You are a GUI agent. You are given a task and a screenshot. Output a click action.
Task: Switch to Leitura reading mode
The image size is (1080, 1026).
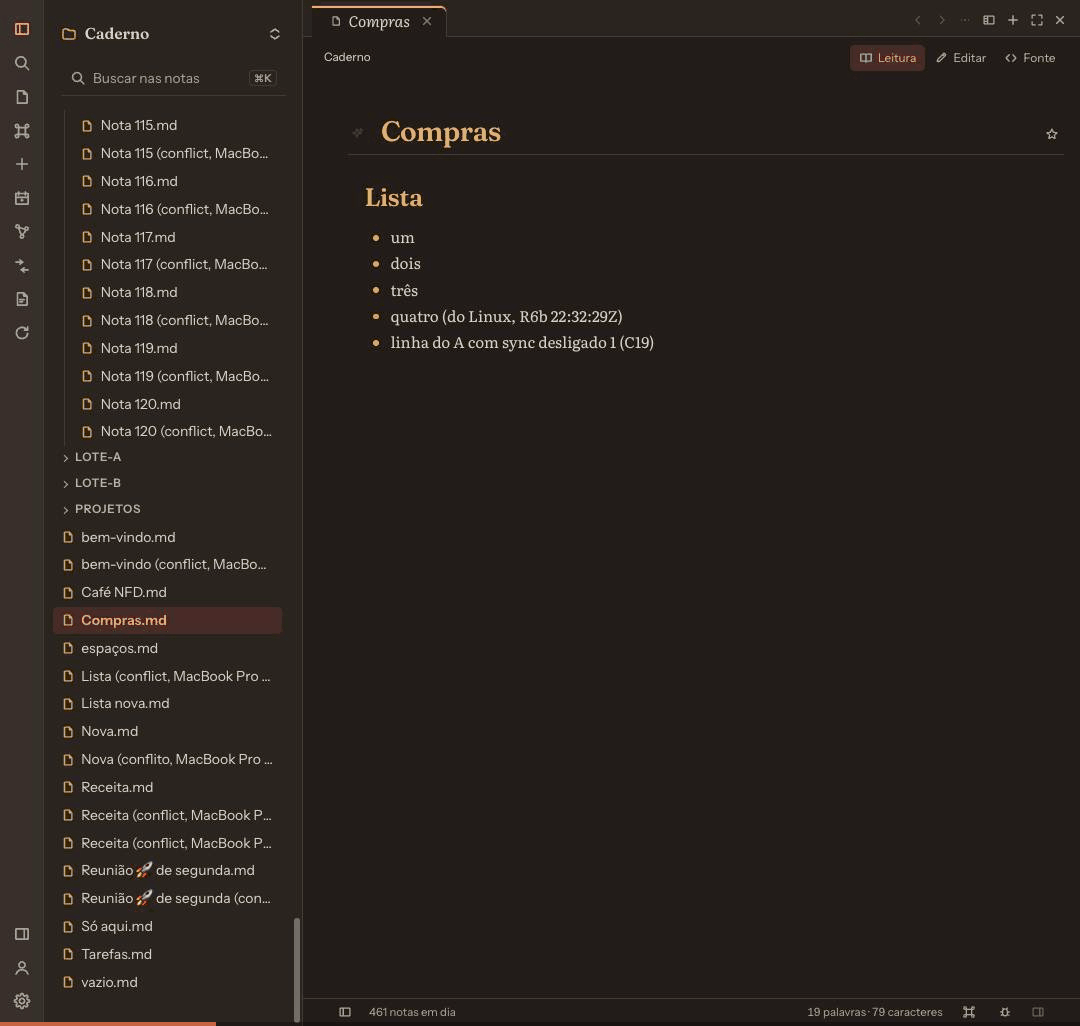tap(887, 58)
